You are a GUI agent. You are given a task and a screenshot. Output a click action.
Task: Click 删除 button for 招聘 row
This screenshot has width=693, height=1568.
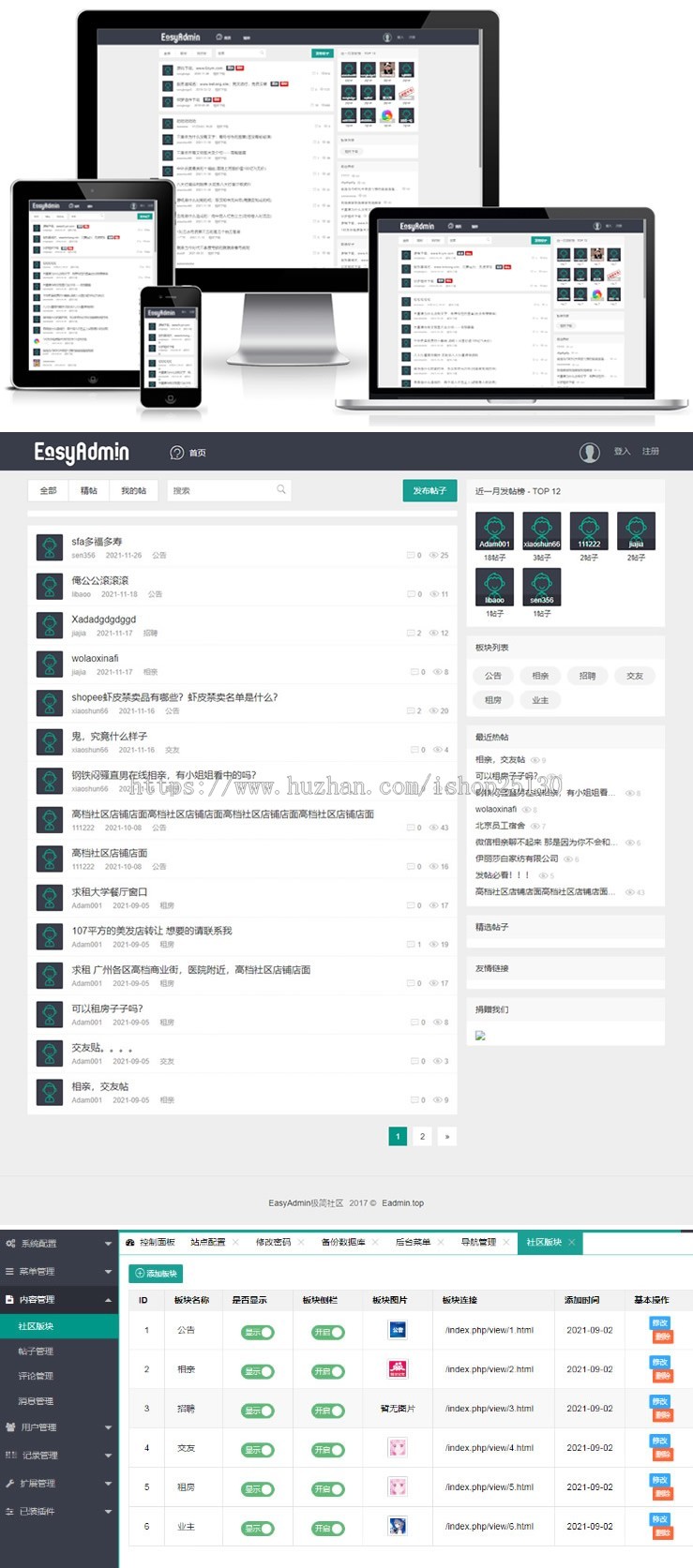[x=662, y=1415]
